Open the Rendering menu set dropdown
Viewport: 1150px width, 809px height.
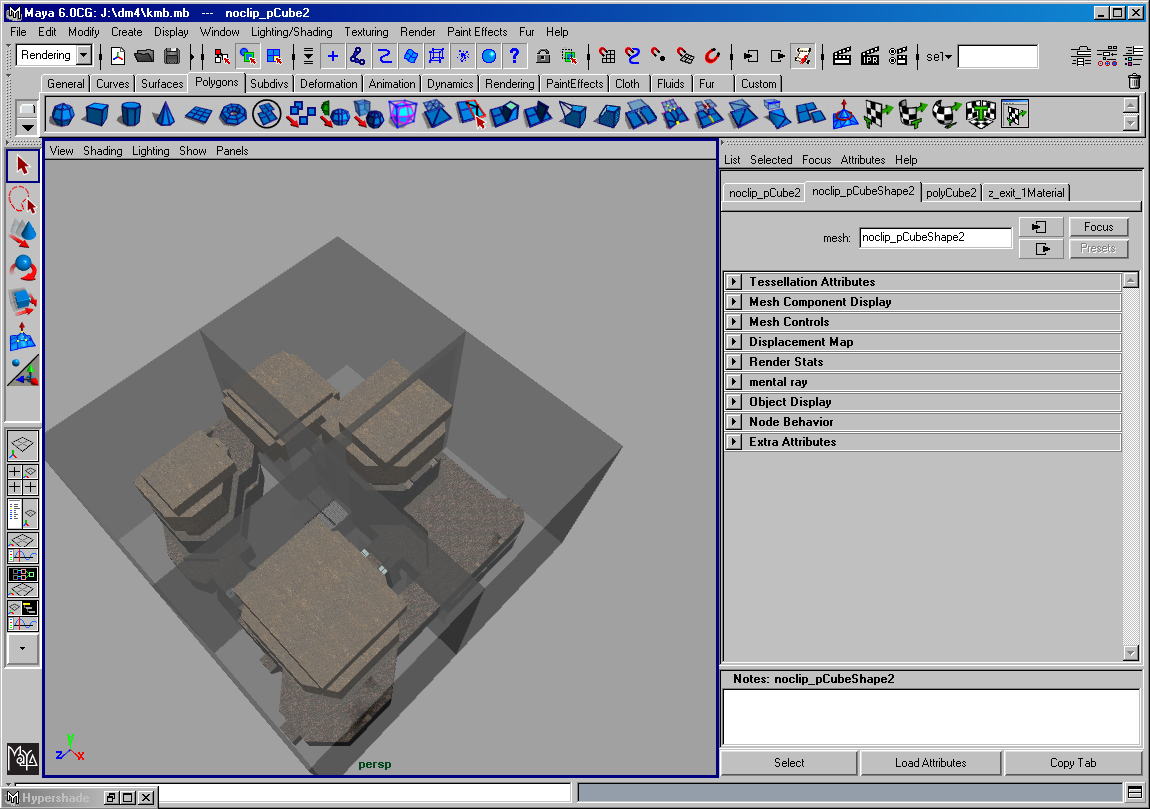tap(84, 55)
